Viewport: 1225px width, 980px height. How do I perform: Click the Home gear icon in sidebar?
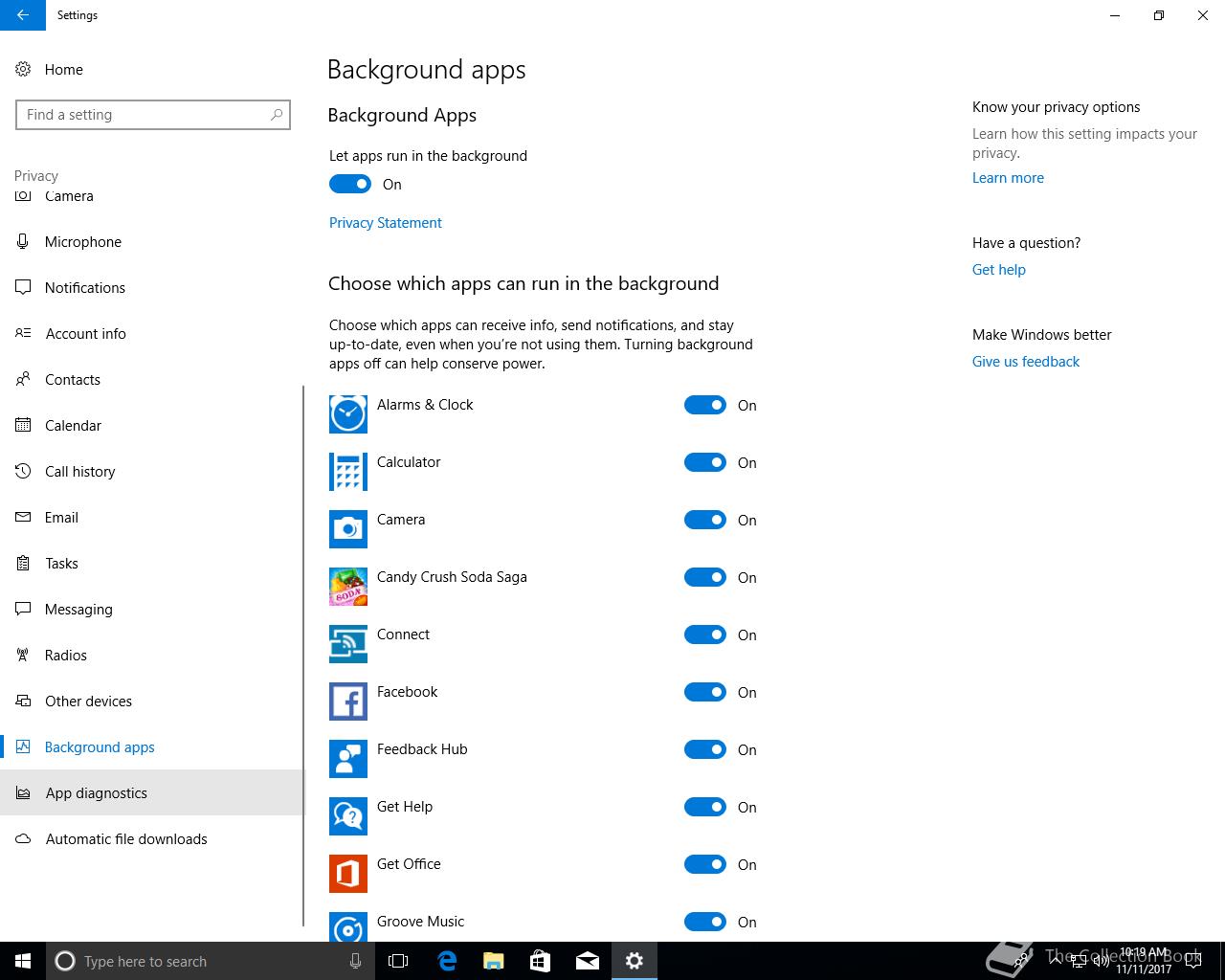pyautogui.click(x=24, y=69)
